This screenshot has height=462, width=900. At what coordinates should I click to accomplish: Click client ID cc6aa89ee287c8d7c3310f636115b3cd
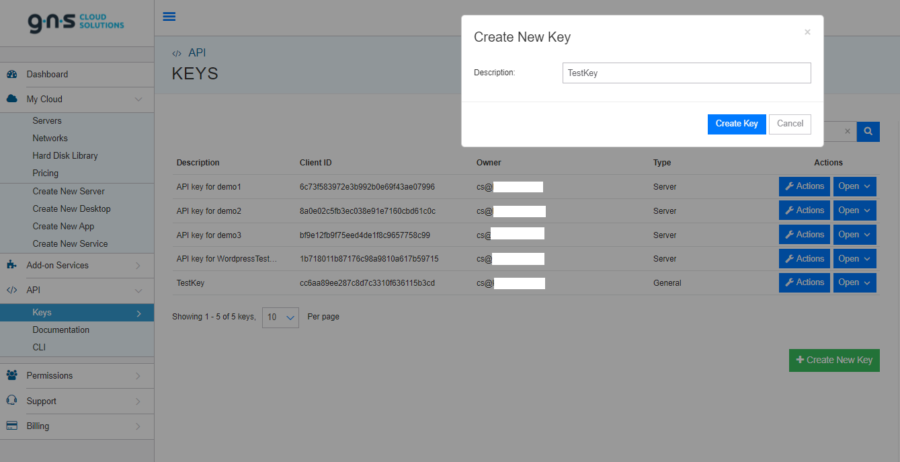point(367,283)
